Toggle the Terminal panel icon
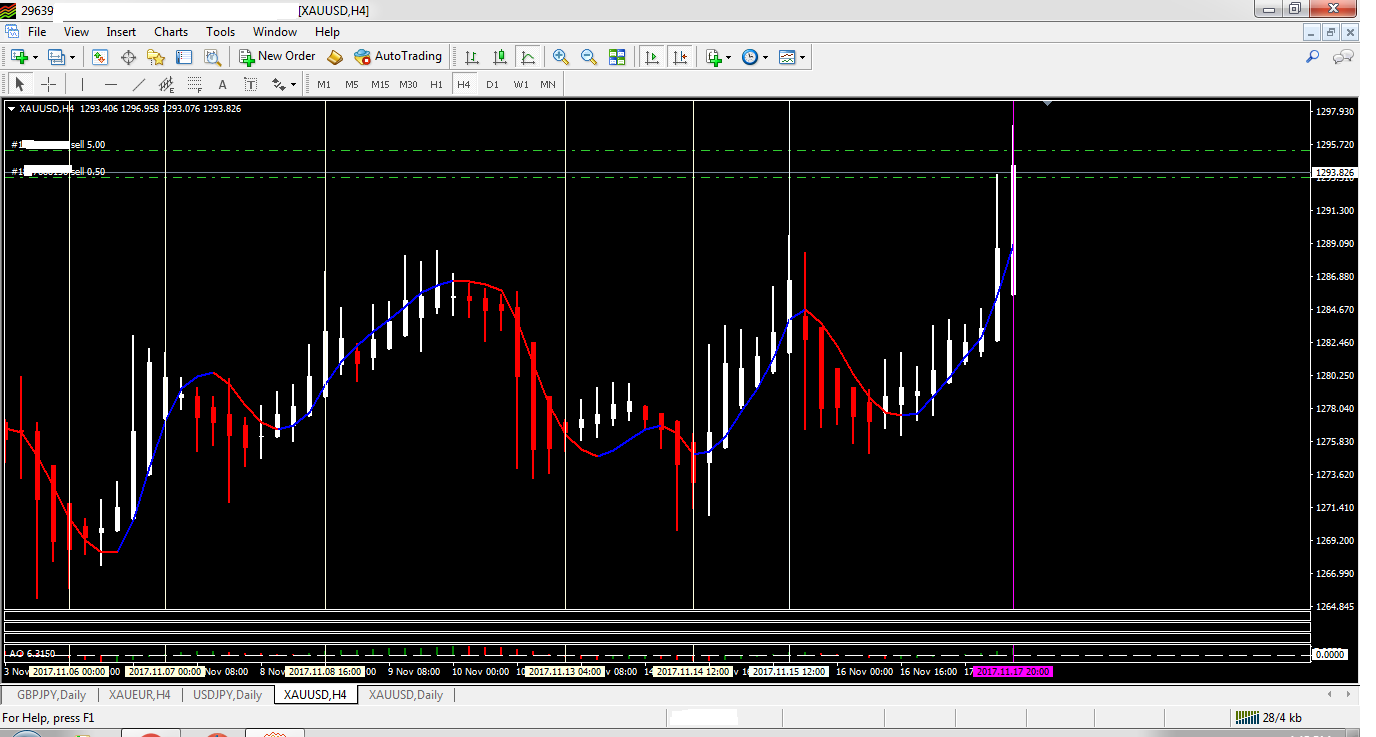This screenshot has height=737, width=1376. point(184,57)
